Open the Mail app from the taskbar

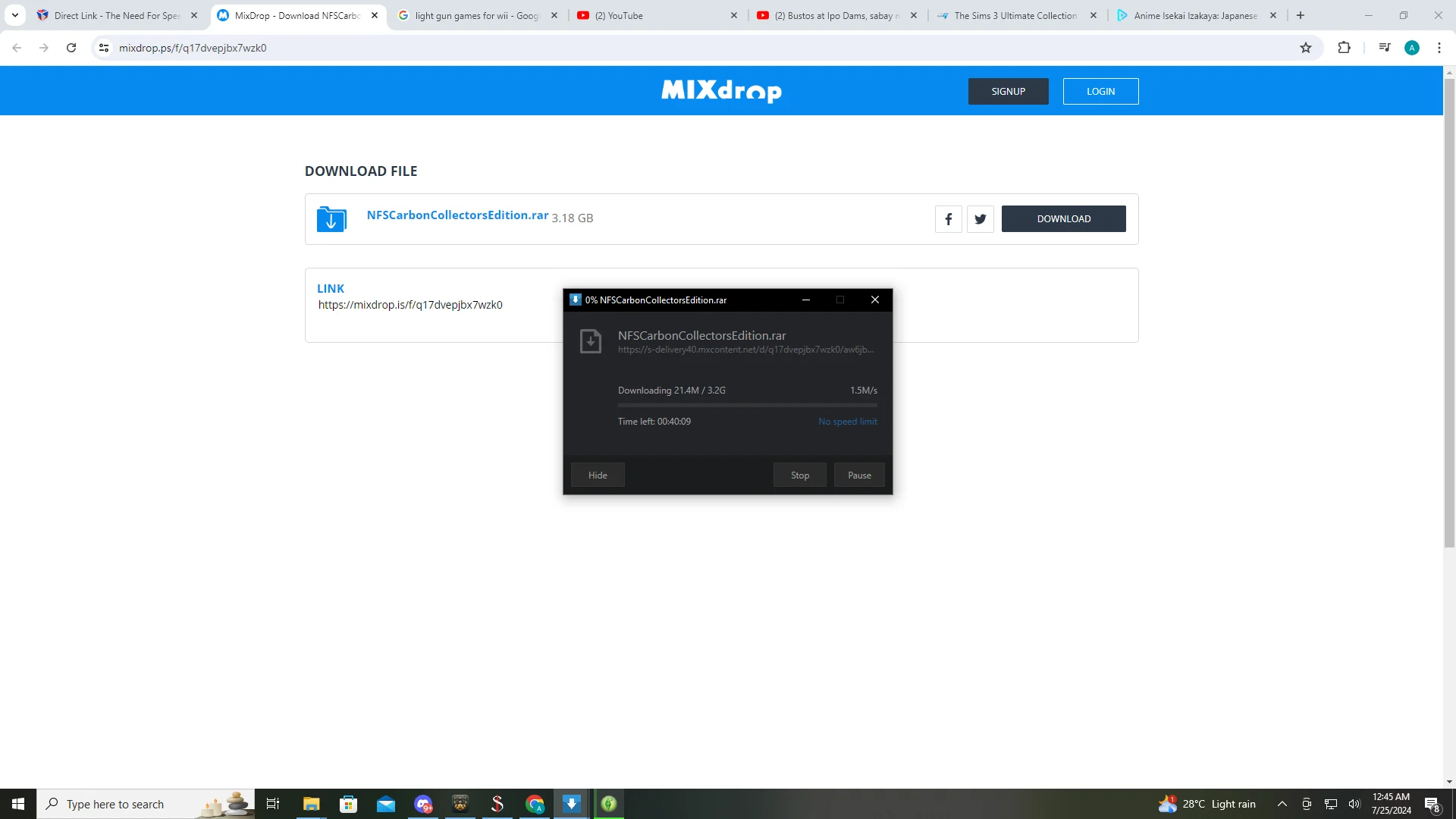pyautogui.click(x=386, y=804)
